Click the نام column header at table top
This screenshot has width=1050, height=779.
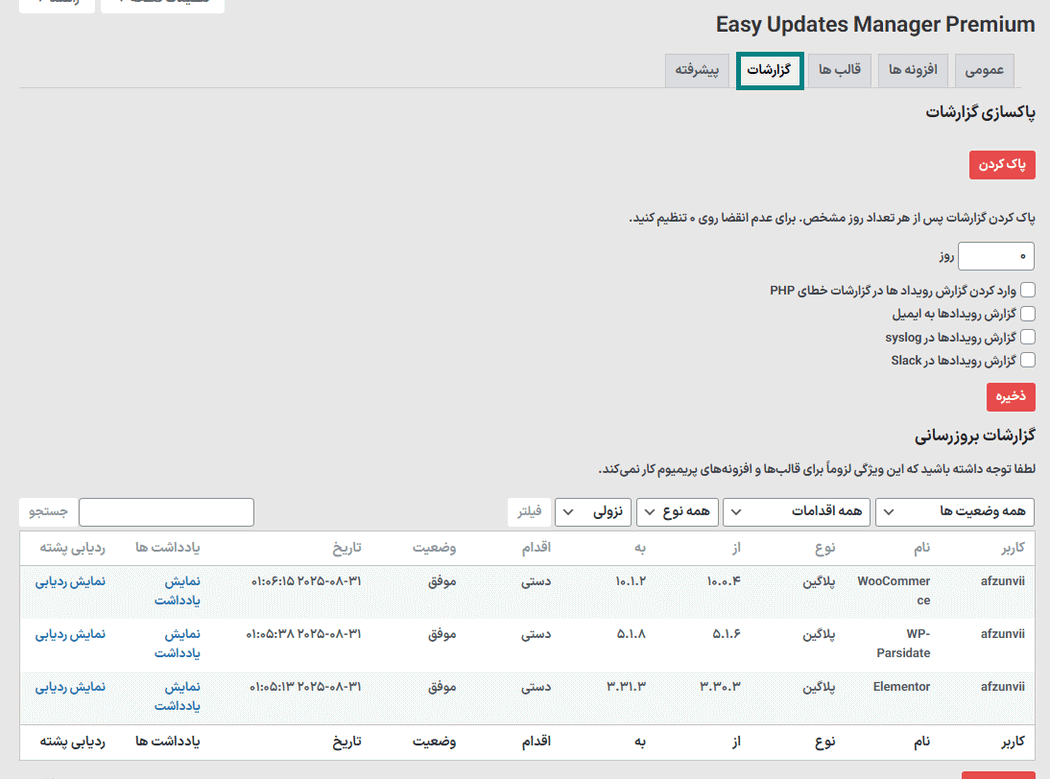tap(922, 548)
